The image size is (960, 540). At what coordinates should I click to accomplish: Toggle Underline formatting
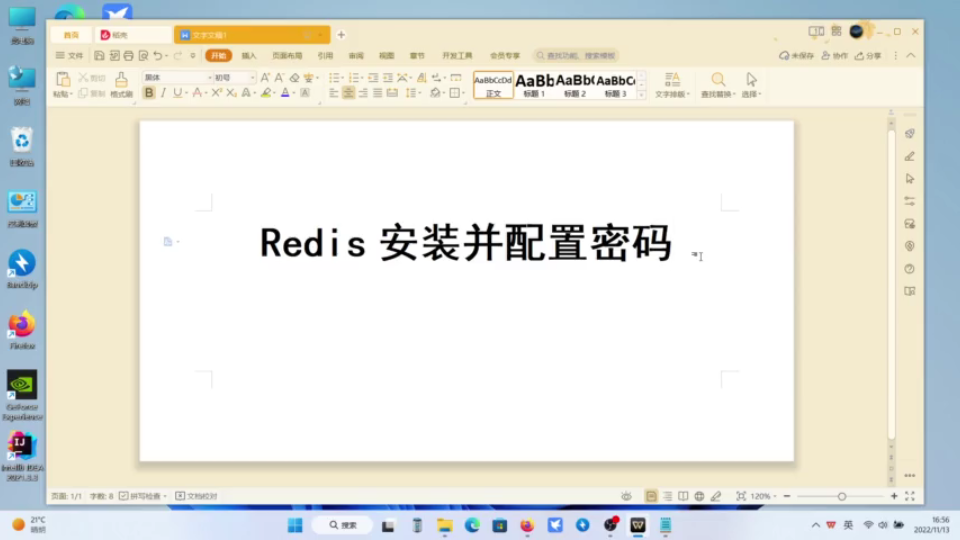click(177, 93)
